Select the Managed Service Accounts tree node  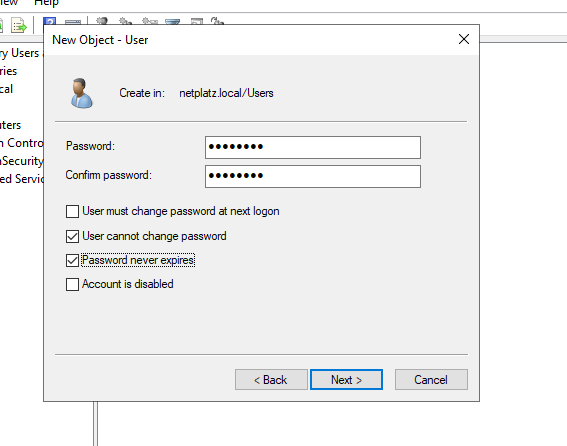[22, 179]
